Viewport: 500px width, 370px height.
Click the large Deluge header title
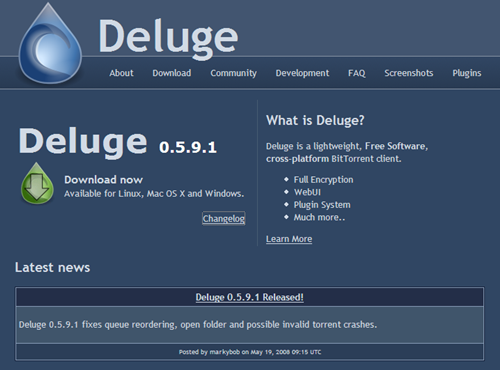pos(168,37)
